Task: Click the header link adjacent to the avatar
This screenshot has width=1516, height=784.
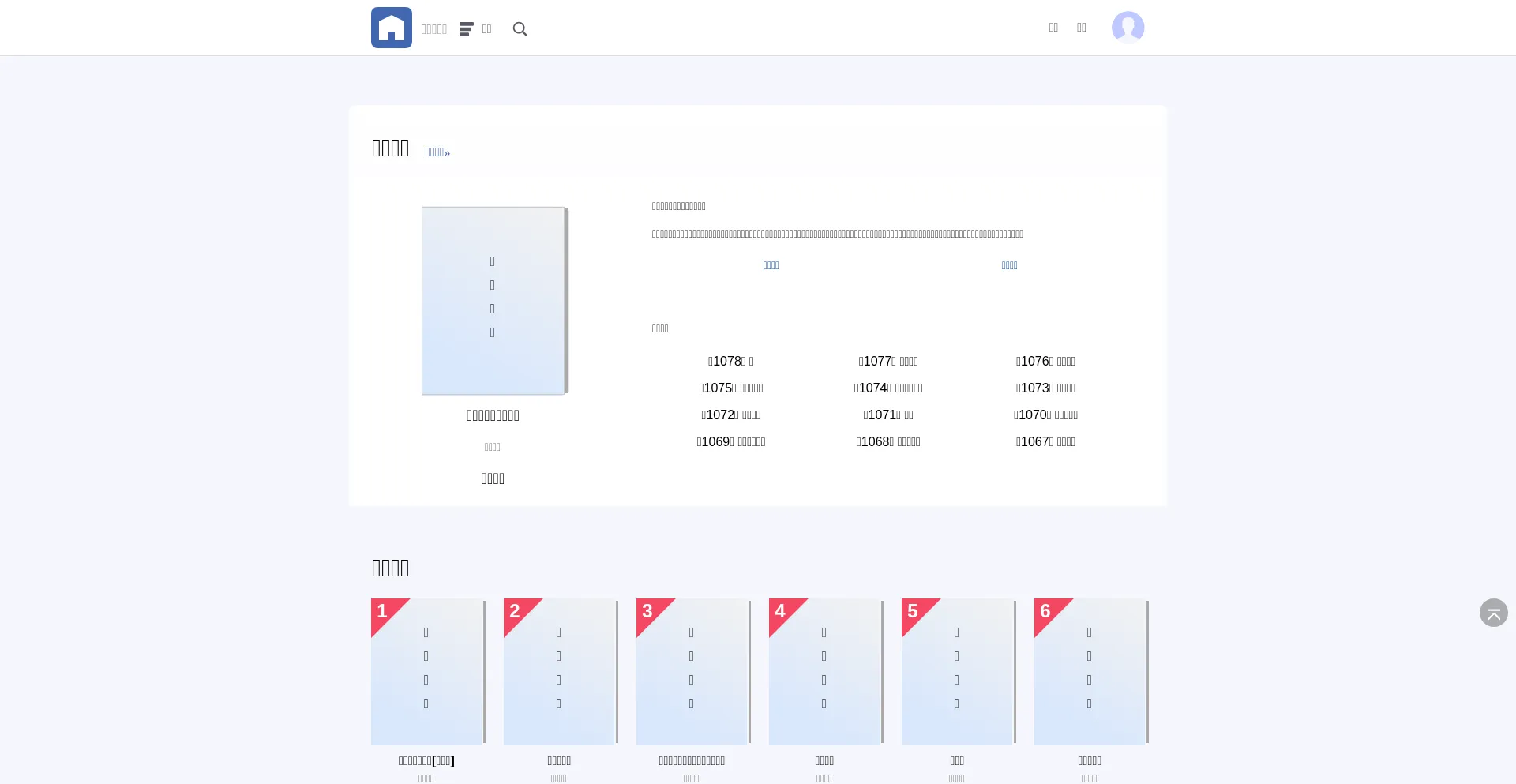Action: coord(1082,28)
